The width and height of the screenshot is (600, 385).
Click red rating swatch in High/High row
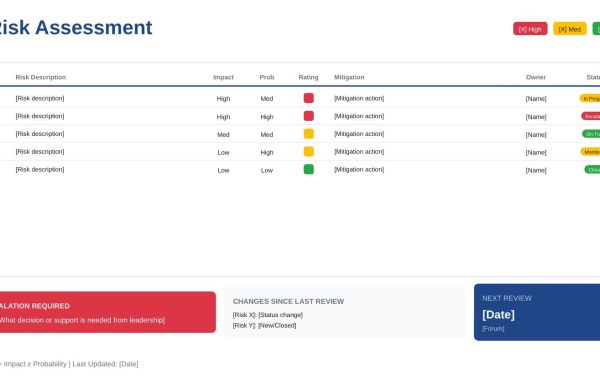(309, 116)
